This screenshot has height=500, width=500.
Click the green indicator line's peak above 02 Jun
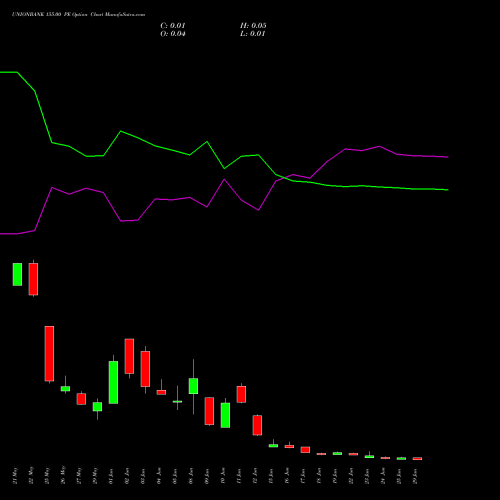pyautogui.click(x=121, y=131)
